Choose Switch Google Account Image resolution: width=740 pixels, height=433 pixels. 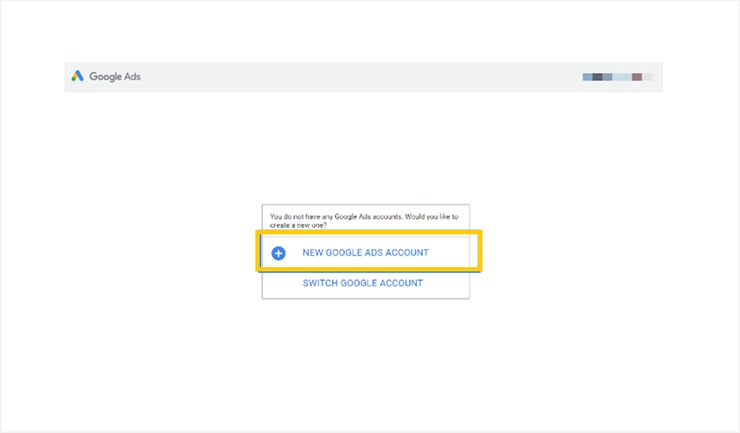(x=362, y=283)
